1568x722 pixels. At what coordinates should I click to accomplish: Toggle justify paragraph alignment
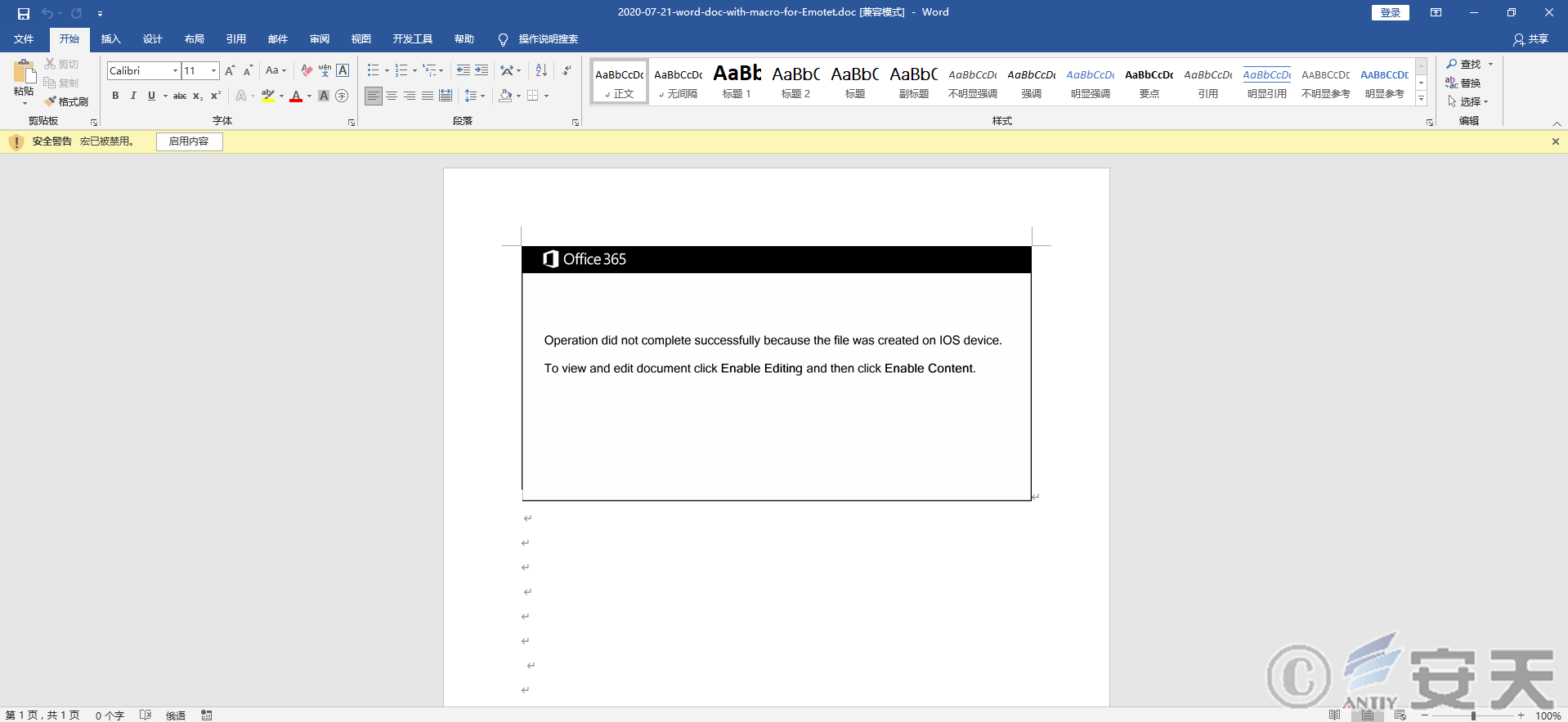(x=428, y=96)
